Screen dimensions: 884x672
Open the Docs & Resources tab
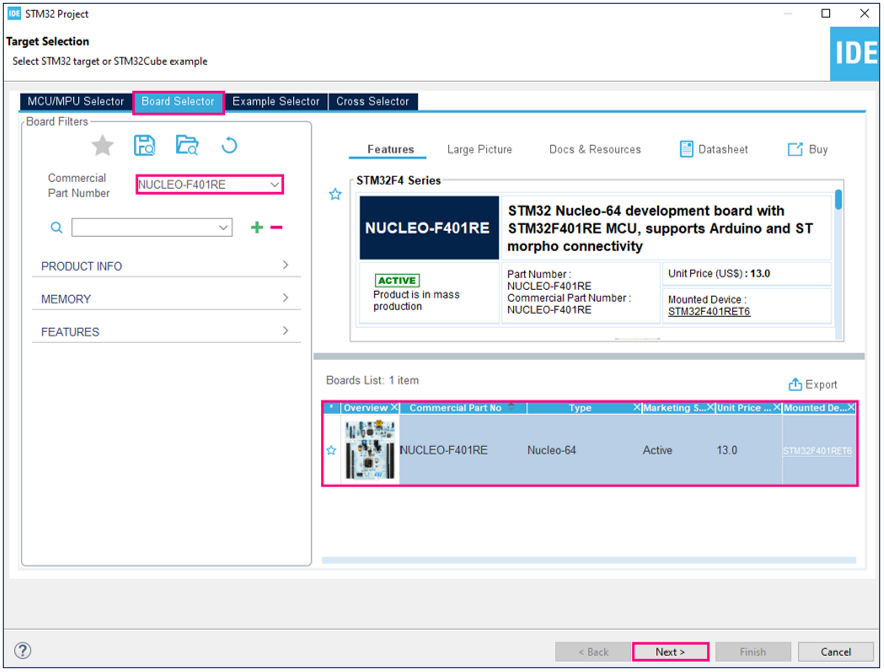[x=595, y=149]
